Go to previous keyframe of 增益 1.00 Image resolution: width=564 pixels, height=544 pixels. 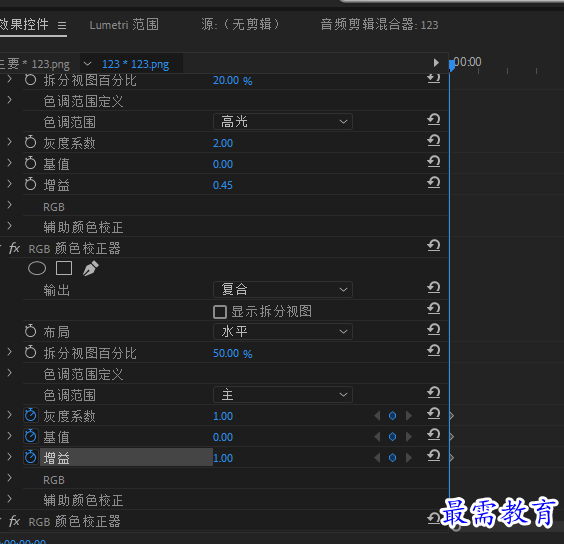click(377, 458)
